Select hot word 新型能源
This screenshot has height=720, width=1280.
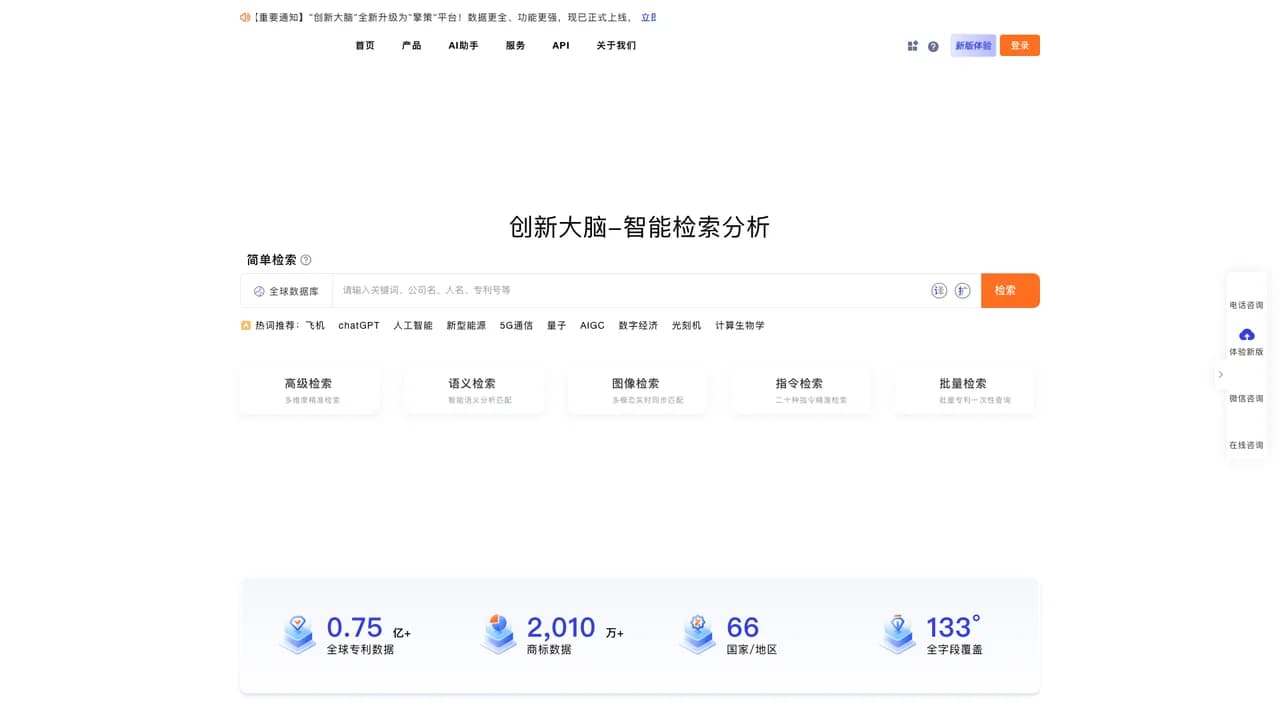coord(466,326)
